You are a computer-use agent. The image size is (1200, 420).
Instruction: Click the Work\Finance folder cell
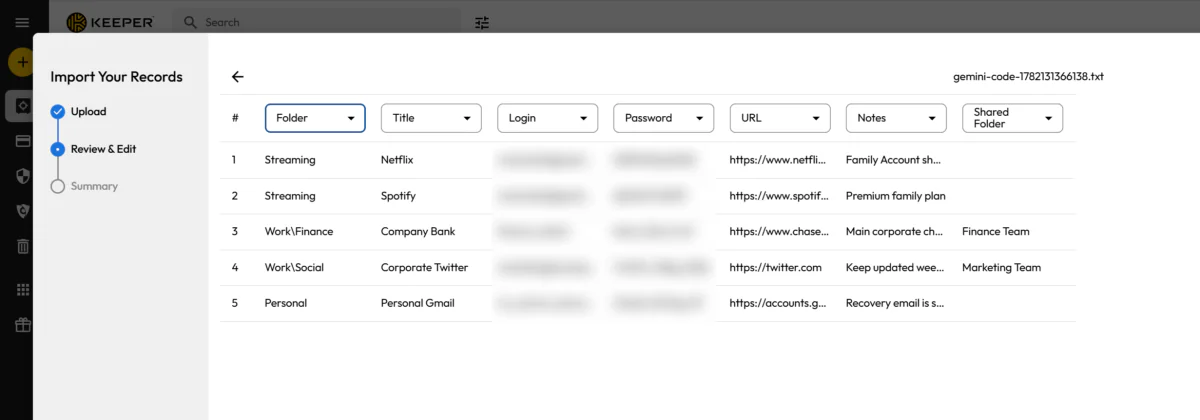click(299, 231)
